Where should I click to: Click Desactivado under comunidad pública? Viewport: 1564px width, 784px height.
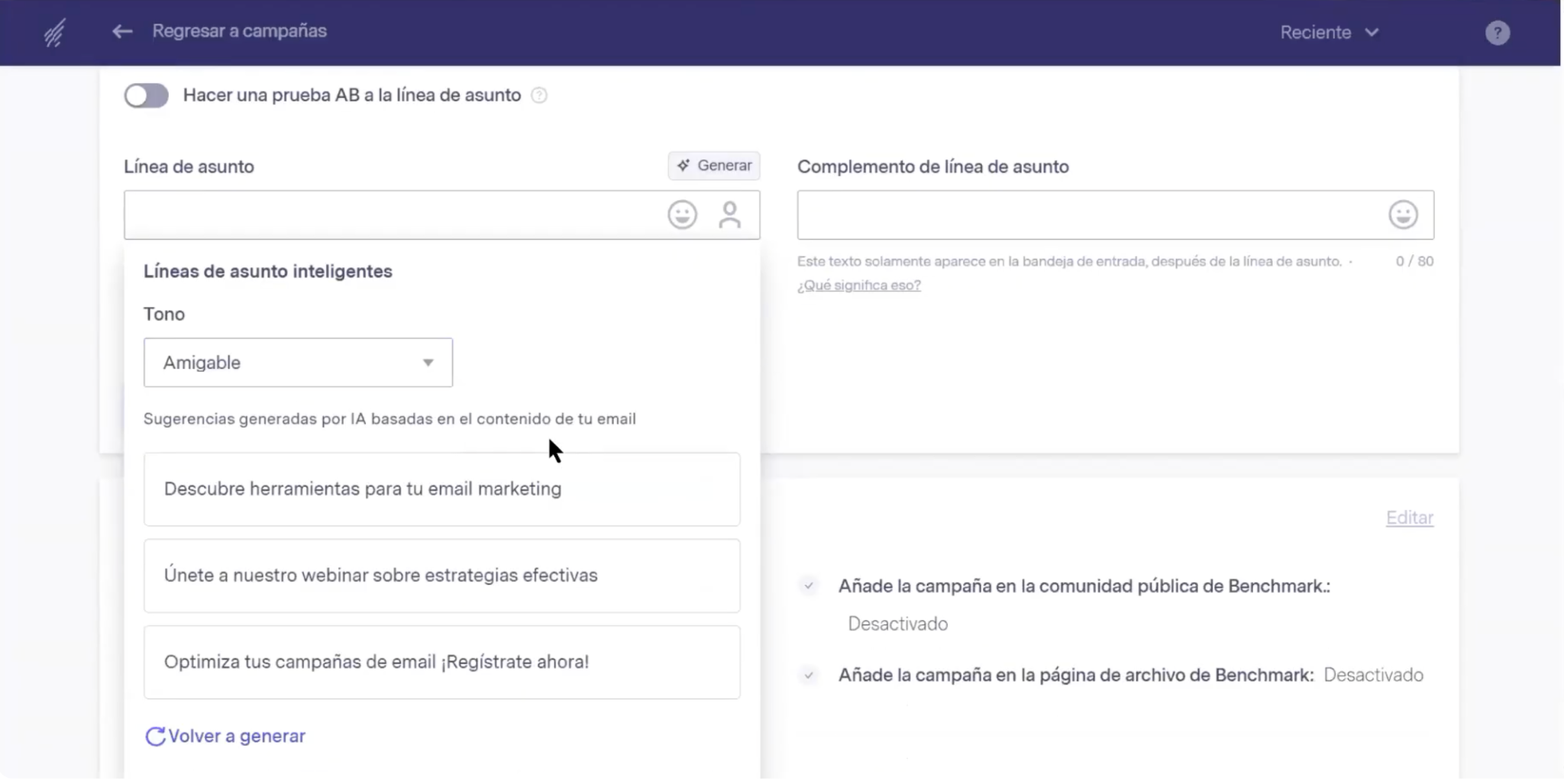coord(898,624)
